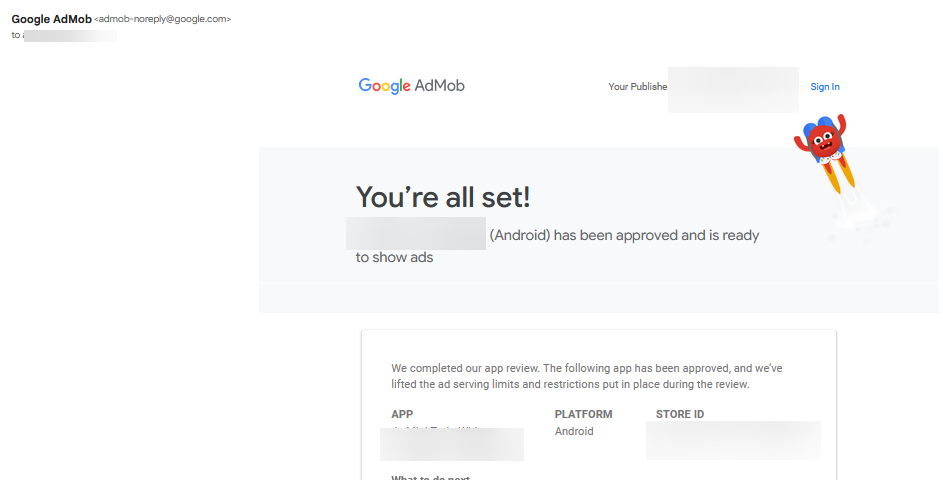Click the hidden publisher ID beside Sign In
Image resolution: width=943 pixels, height=480 pixels.
(733, 89)
